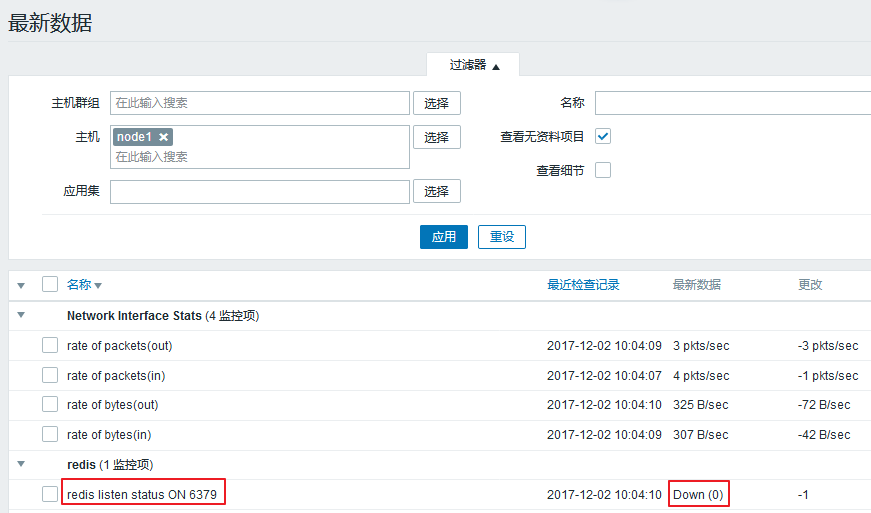Screen dimensions: 871x513
Task: Select the redis listen status checkbox
Action: pyautogui.click(x=50, y=494)
